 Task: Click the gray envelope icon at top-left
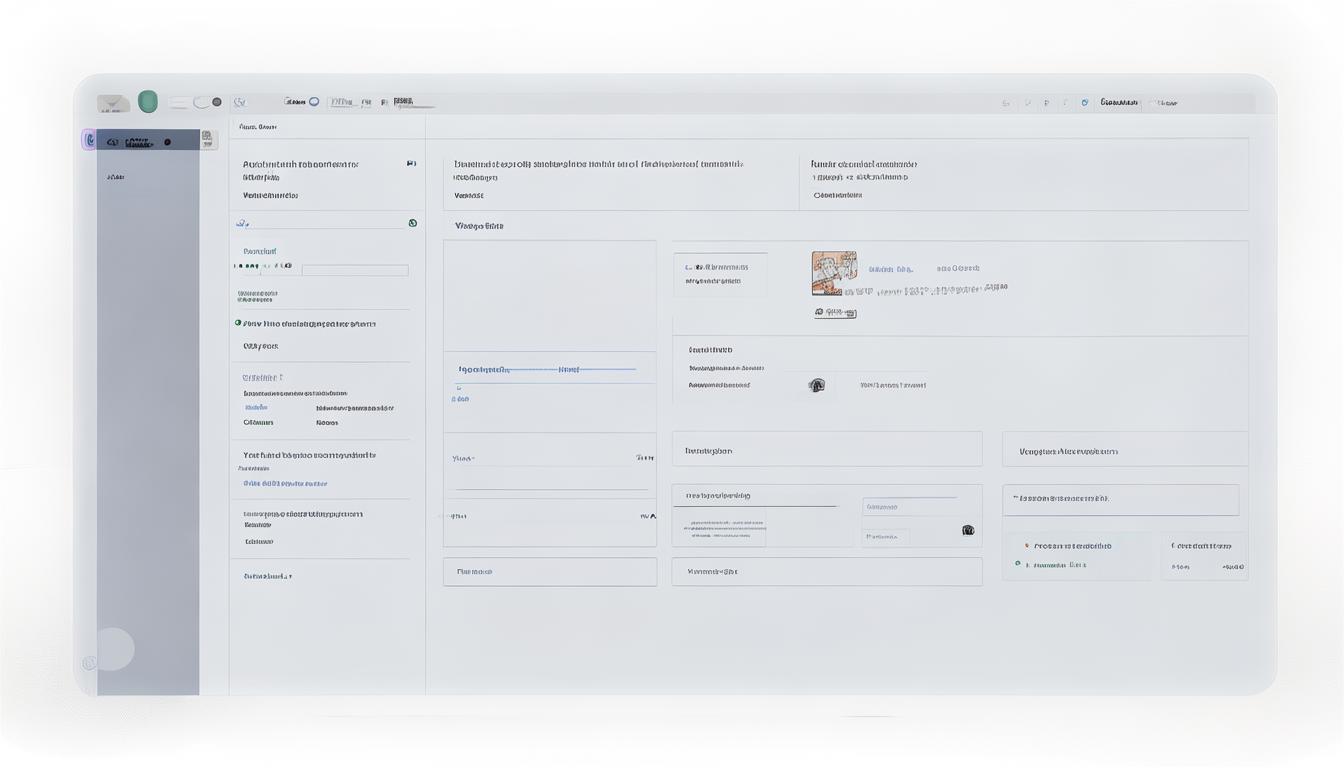[113, 103]
